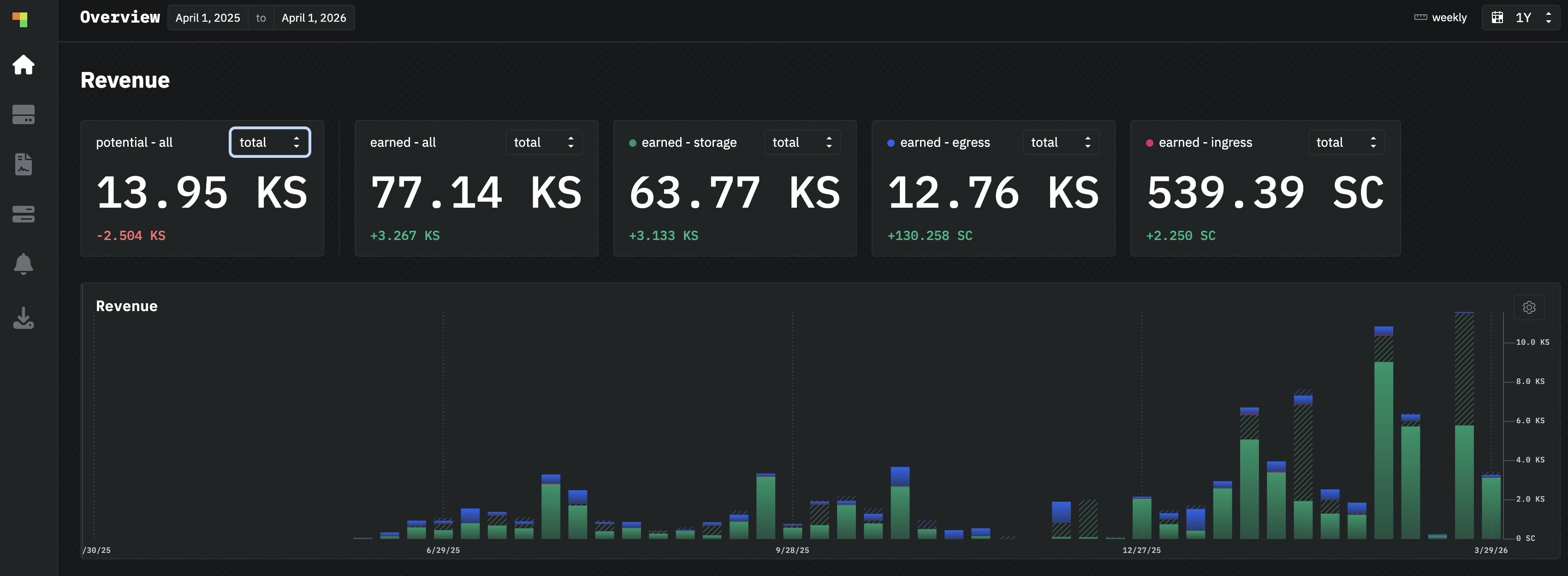
Task: Open the configuration bars icon
Action: (x=23, y=214)
